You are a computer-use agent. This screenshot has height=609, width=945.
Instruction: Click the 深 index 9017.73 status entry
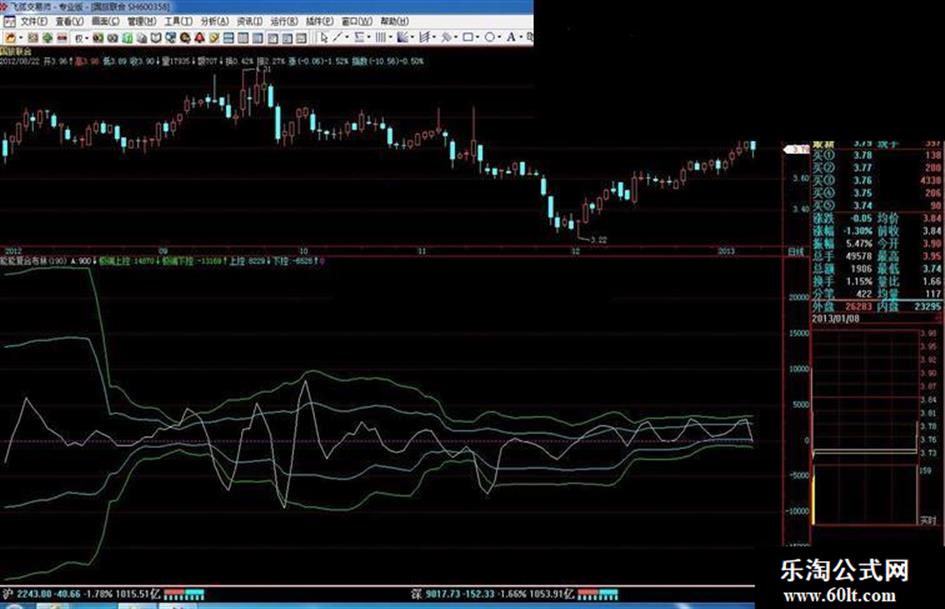coord(492,595)
